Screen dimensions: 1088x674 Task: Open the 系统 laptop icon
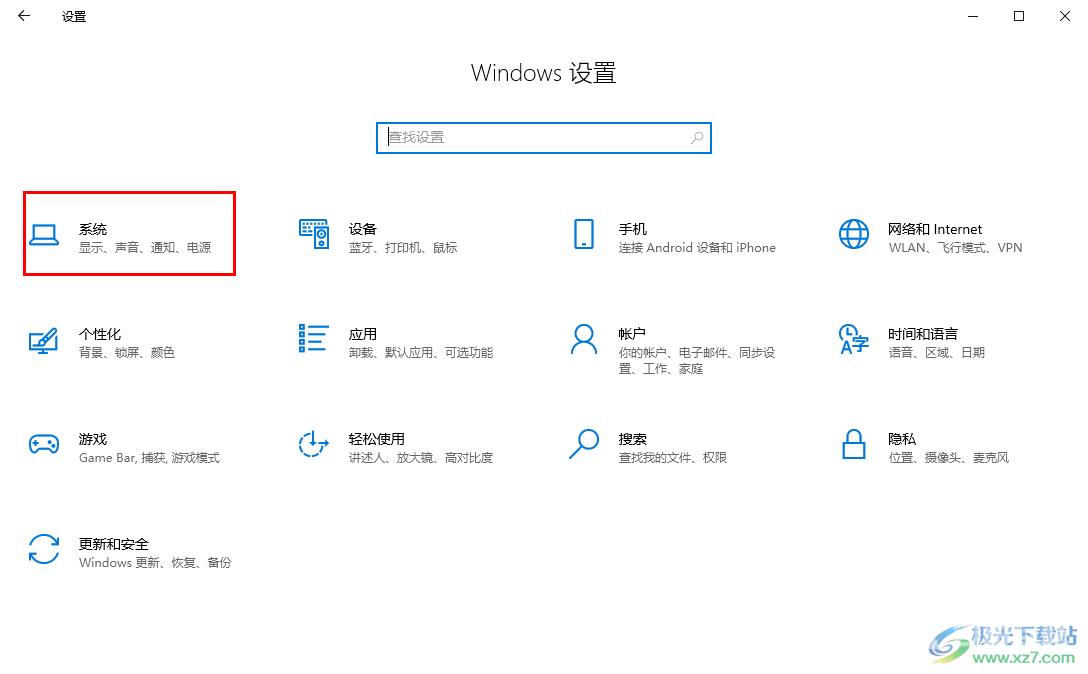(44, 235)
